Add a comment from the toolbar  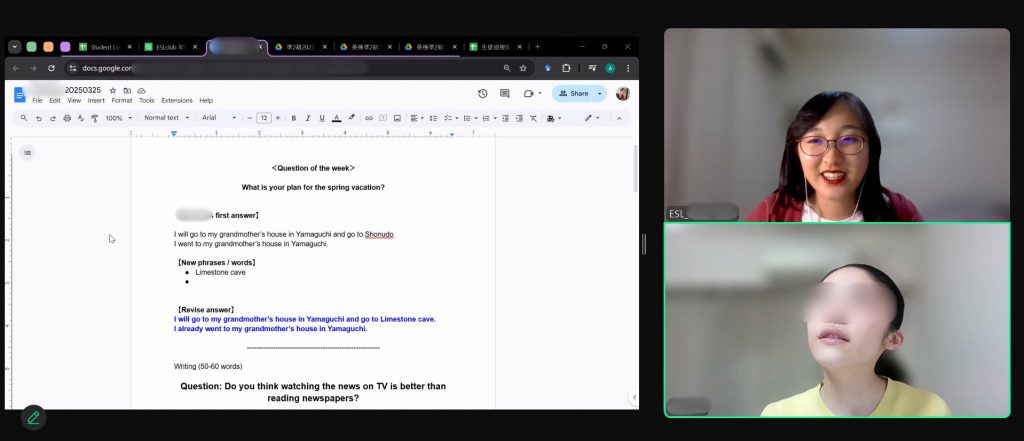383,118
